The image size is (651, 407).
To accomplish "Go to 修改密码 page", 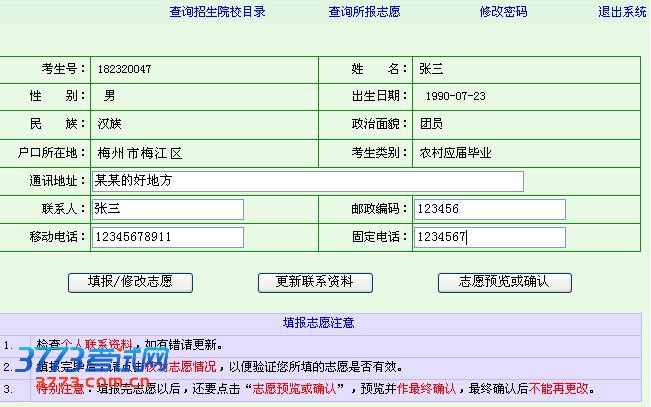I will 502,12.
